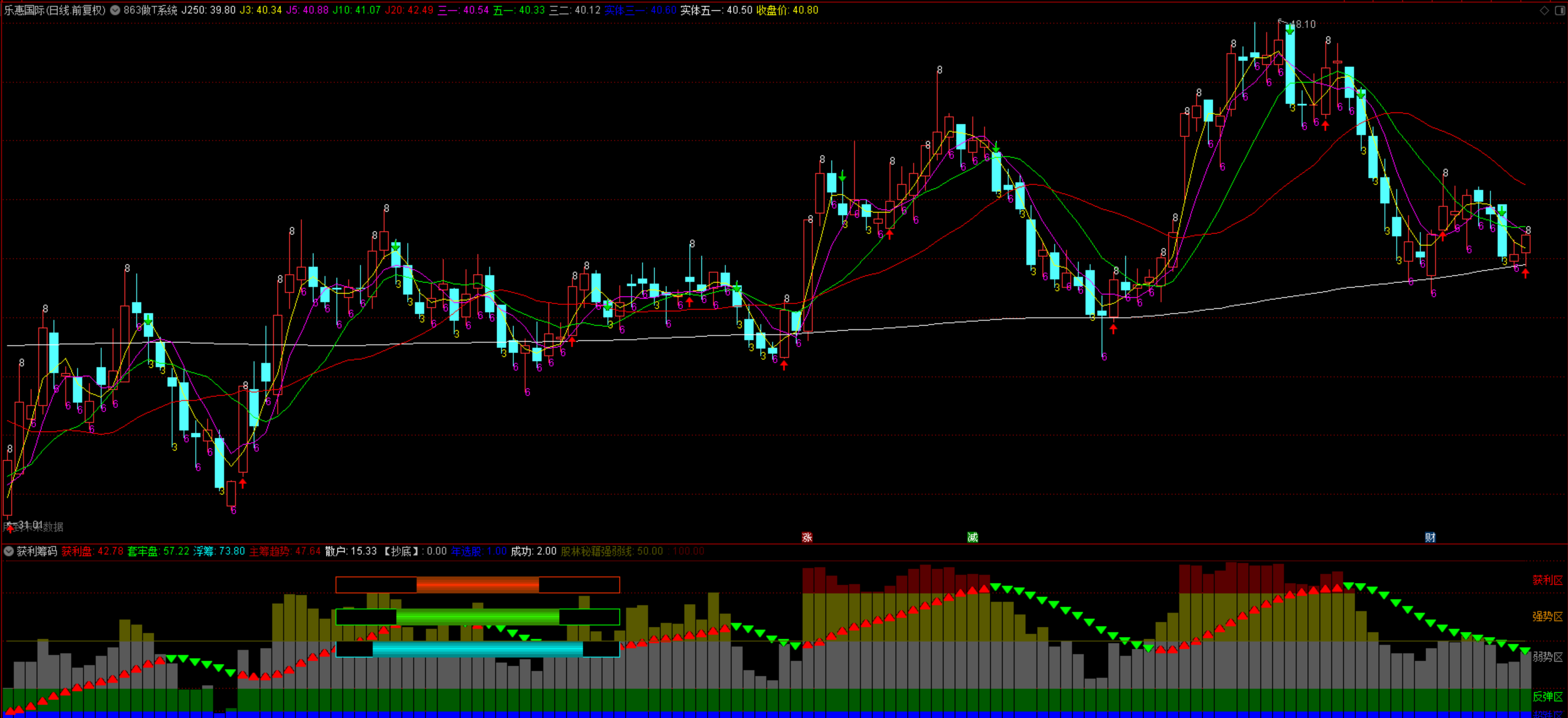The width and height of the screenshot is (1568, 718).
Task: Click the 弱势区 zone label
Action: (1547, 657)
